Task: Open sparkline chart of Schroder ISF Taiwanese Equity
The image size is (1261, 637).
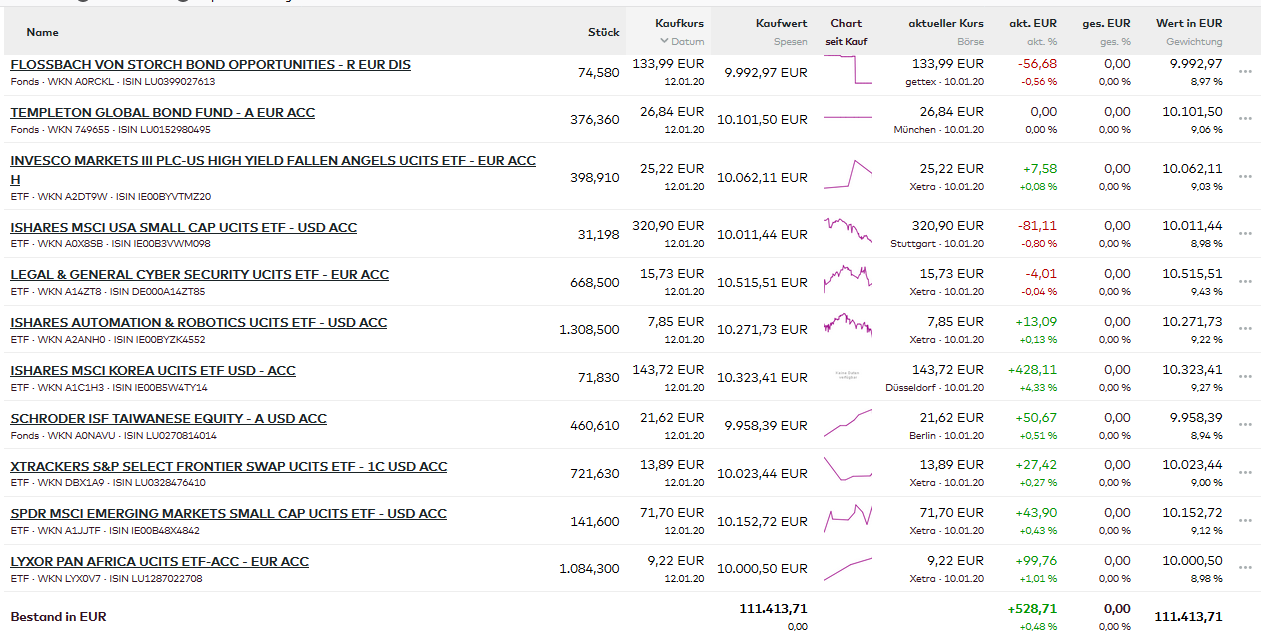Action: pyautogui.click(x=847, y=424)
